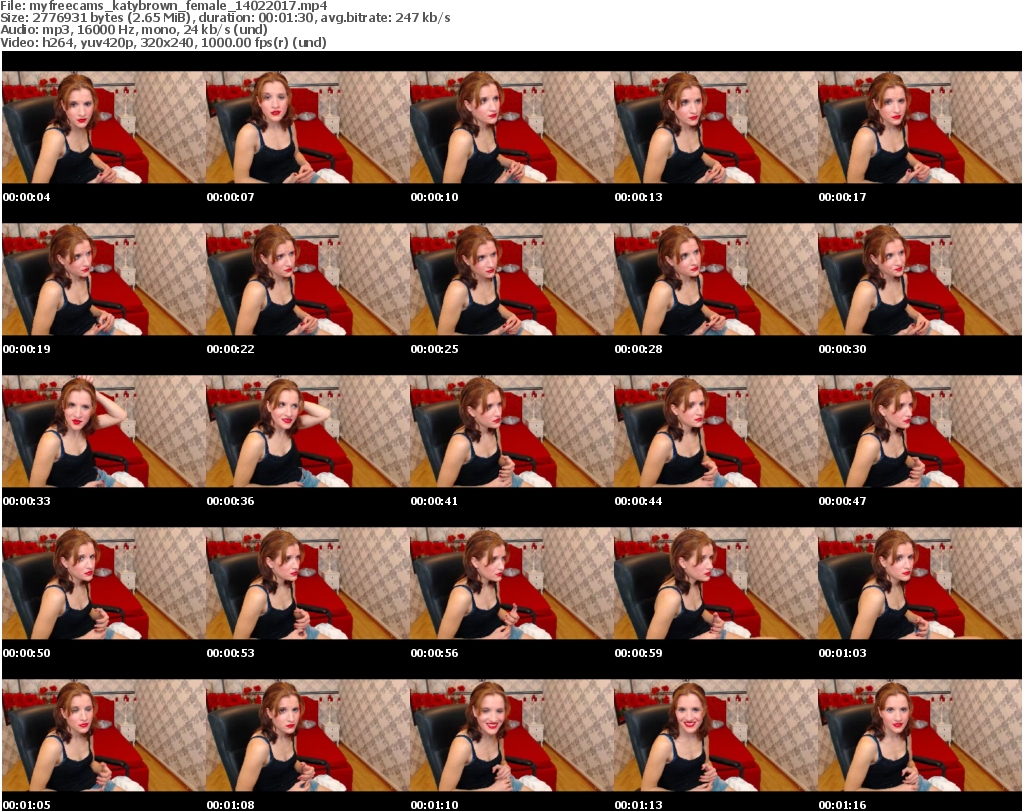Image resolution: width=1024 pixels, height=811 pixels.
Task: Select the frame at 00:00:50
Action: click(104, 583)
